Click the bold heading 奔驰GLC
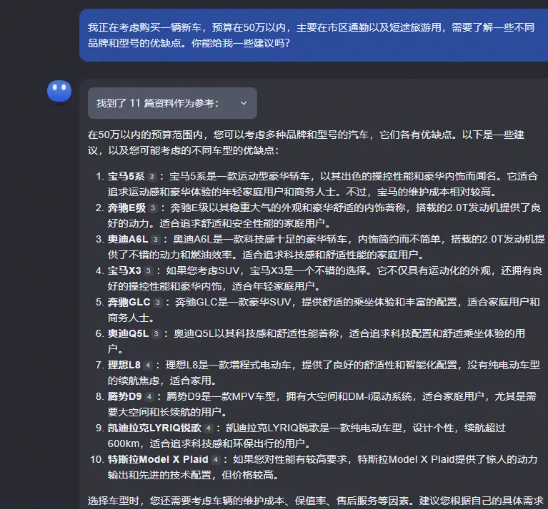 tap(129, 302)
